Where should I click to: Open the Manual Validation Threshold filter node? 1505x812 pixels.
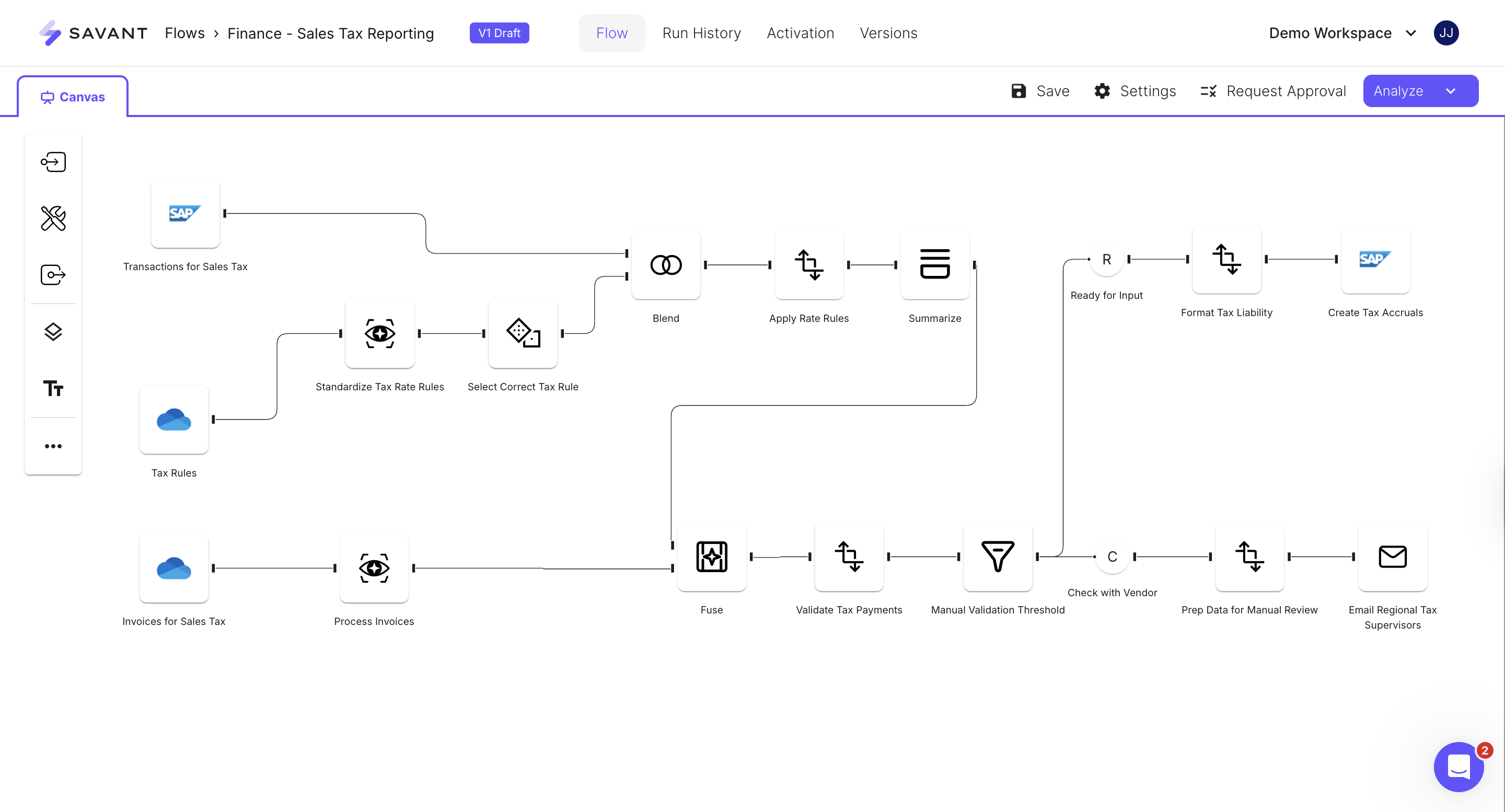click(997, 556)
